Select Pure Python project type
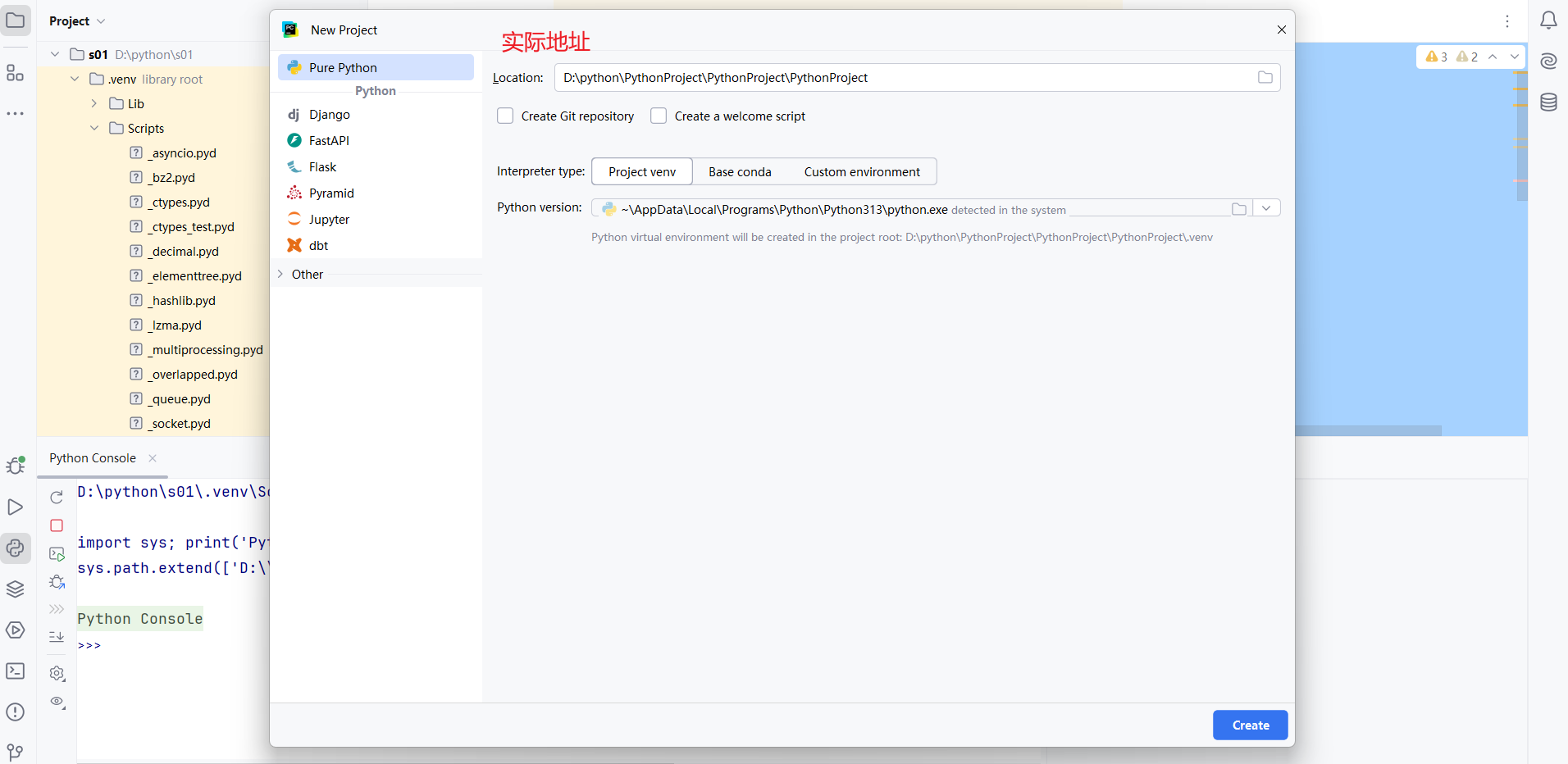 coord(376,67)
